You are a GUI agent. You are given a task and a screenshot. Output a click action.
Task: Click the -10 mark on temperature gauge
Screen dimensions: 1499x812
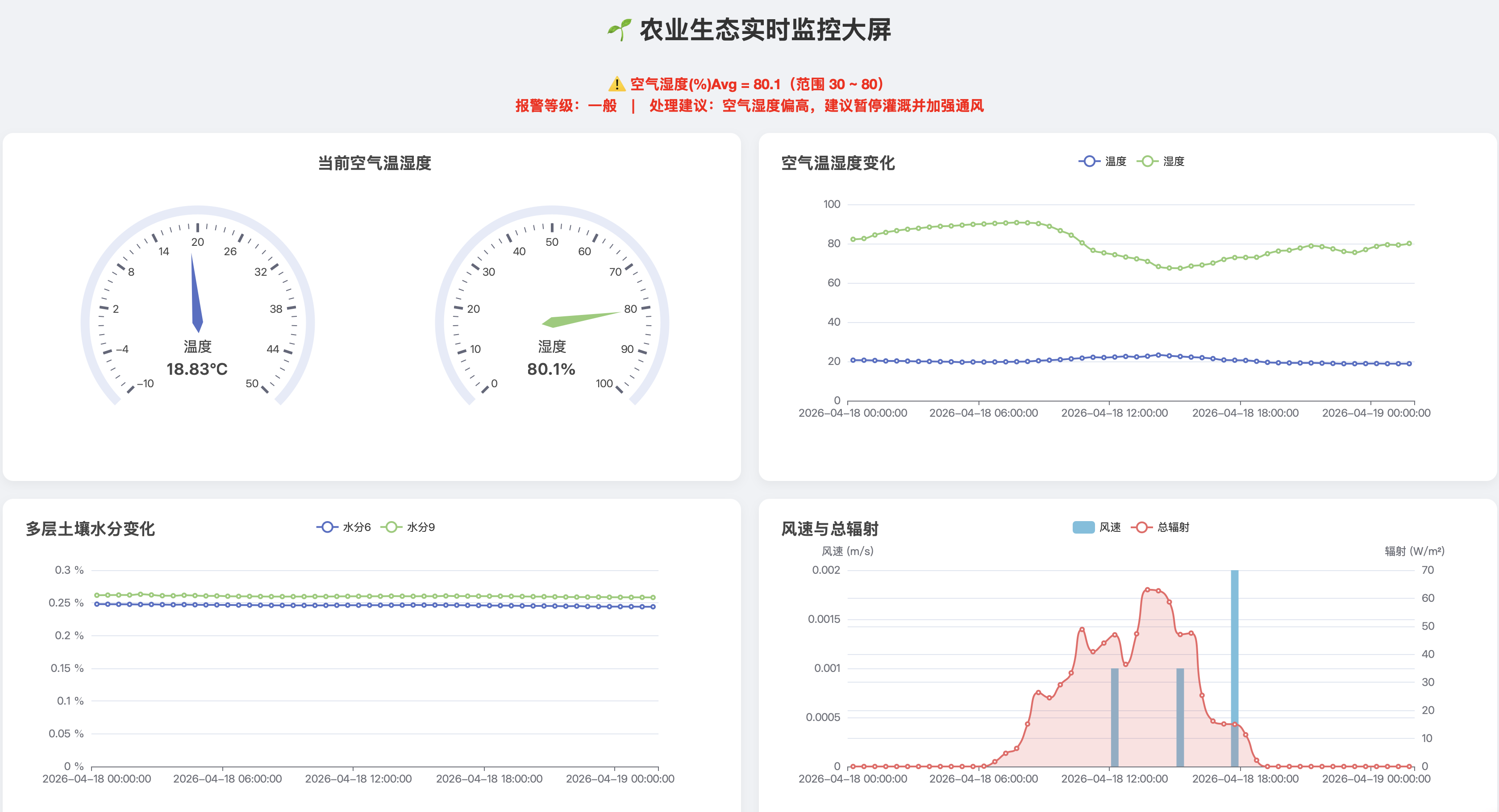click(145, 384)
